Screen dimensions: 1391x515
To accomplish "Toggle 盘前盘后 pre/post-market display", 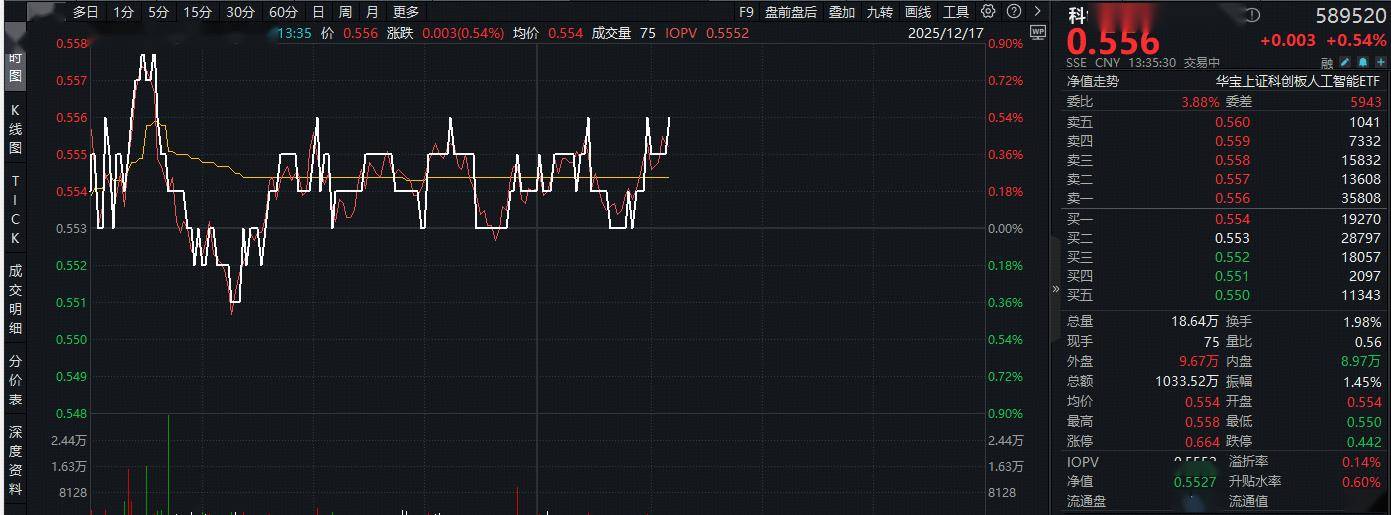I will pos(790,12).
